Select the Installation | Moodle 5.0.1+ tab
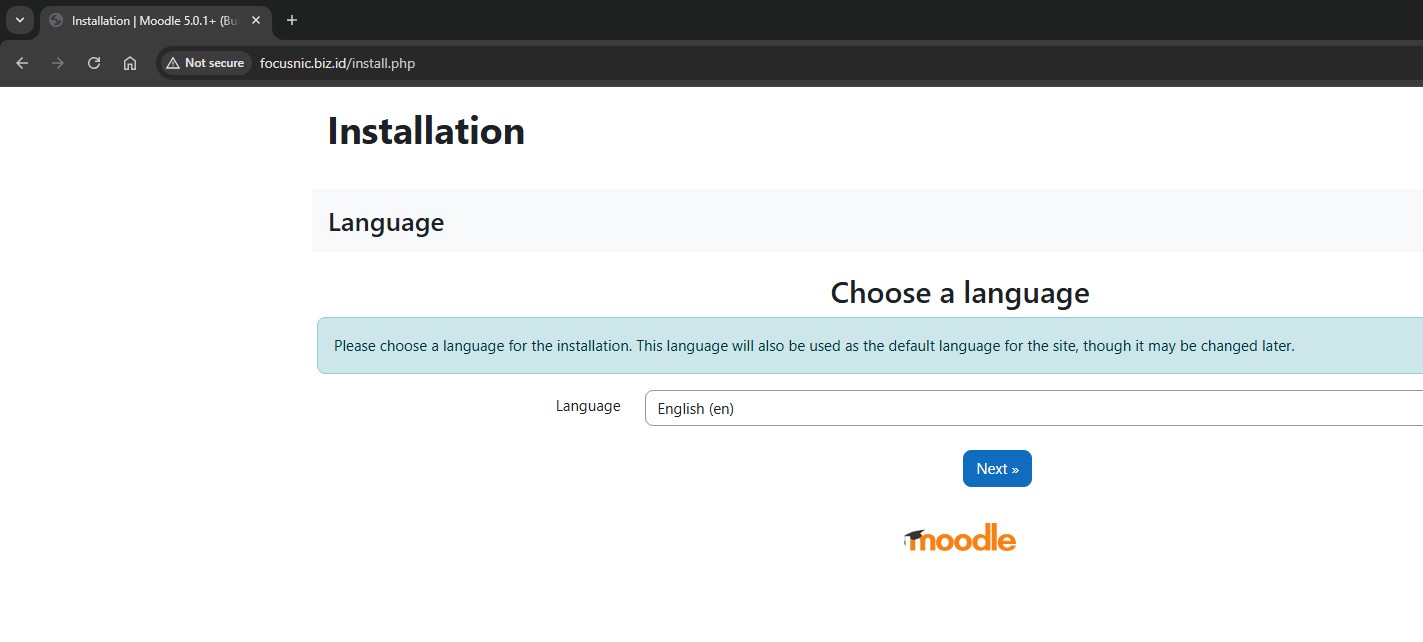Image resolution: width=1423 pixels, height=642 pixels. [150, 20]
